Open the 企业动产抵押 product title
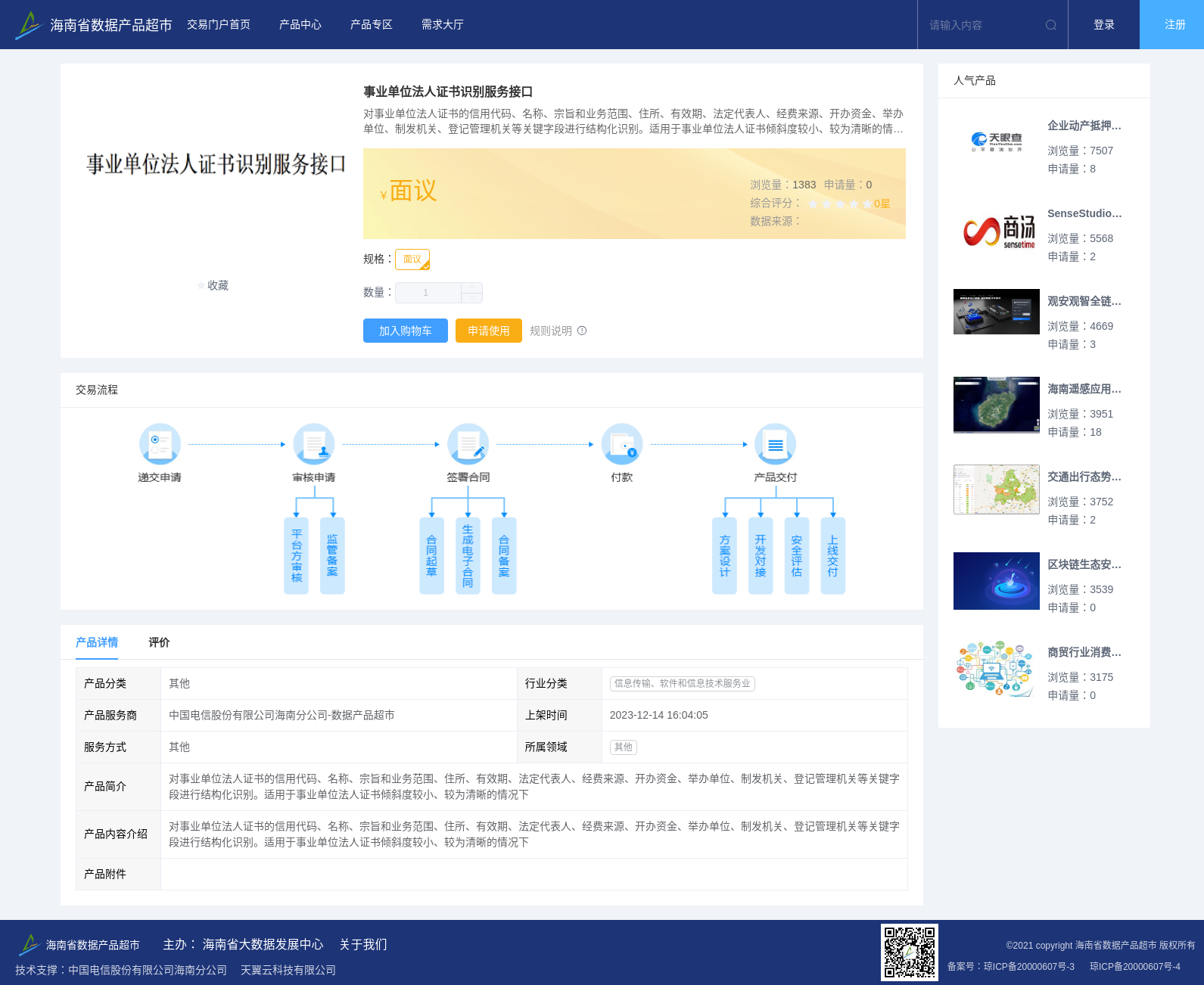The width and height of the screenshot is (1204, 985). pos(1084,126)
